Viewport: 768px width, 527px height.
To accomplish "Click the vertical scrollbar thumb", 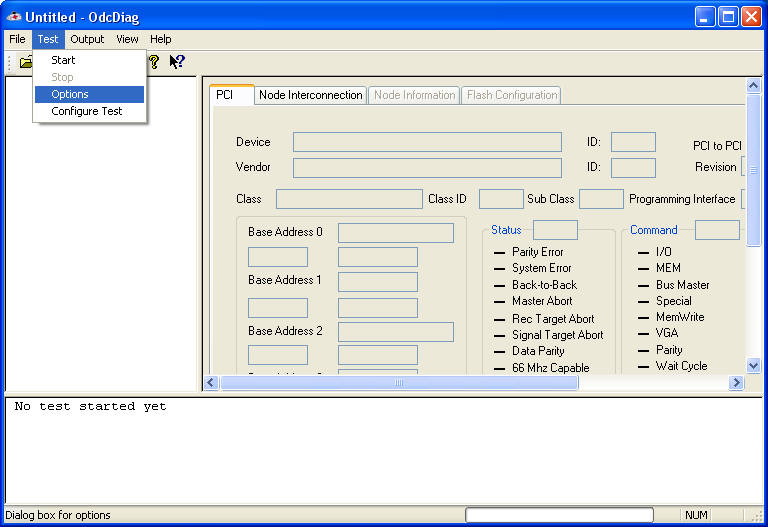I will coord(753,170).
